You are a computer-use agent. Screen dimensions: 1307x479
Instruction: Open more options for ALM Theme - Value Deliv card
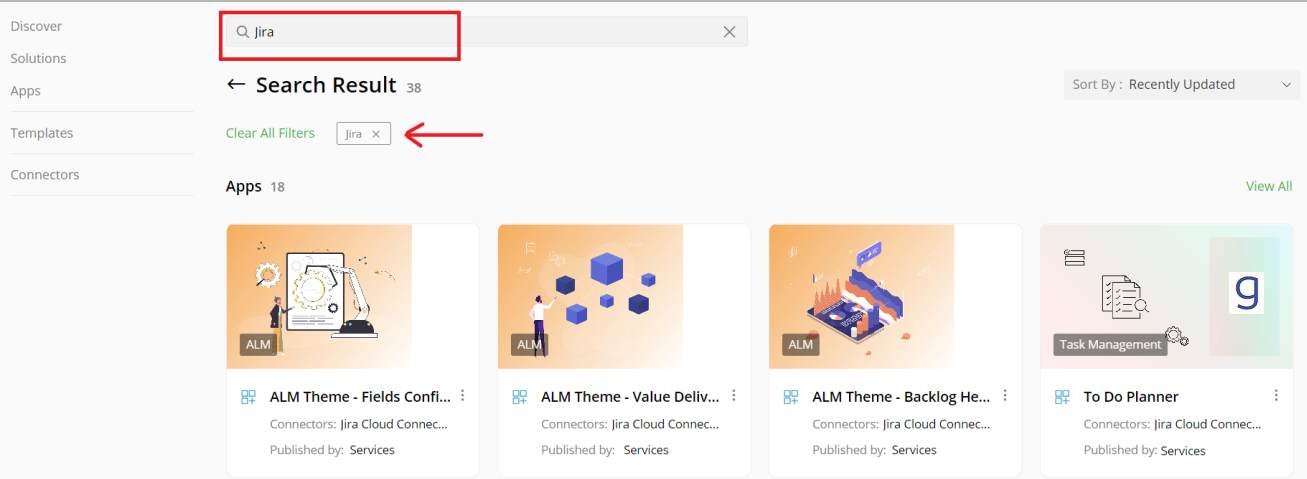pos(734,396)
